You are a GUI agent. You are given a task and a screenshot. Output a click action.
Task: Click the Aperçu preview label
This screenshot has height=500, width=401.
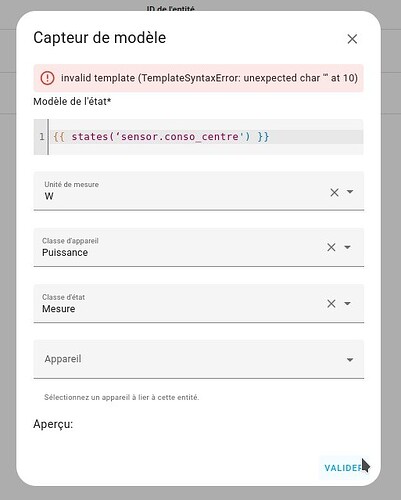[53, 424]
